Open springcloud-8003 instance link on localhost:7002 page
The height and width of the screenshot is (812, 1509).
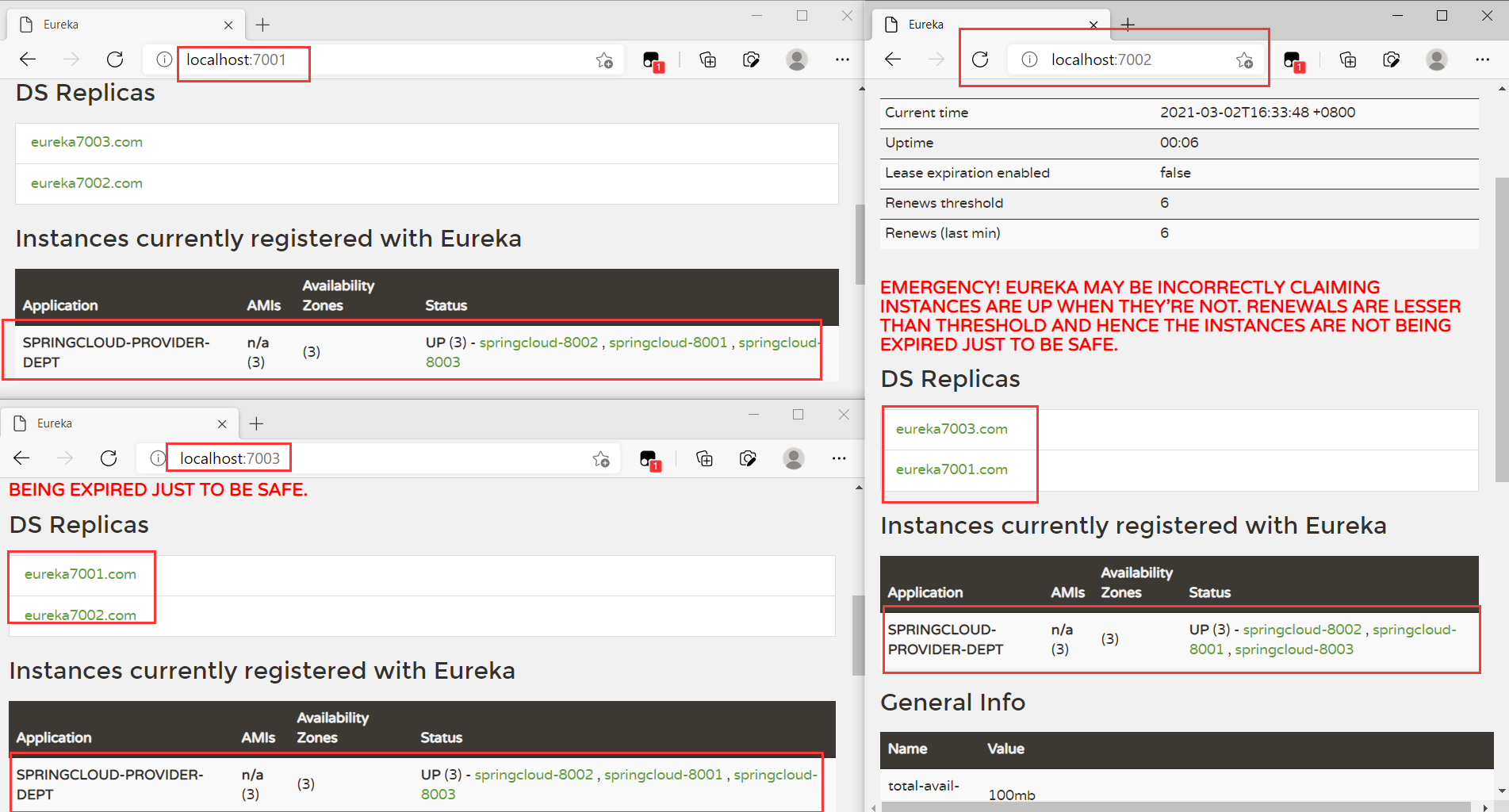[x=1294, y=649]
